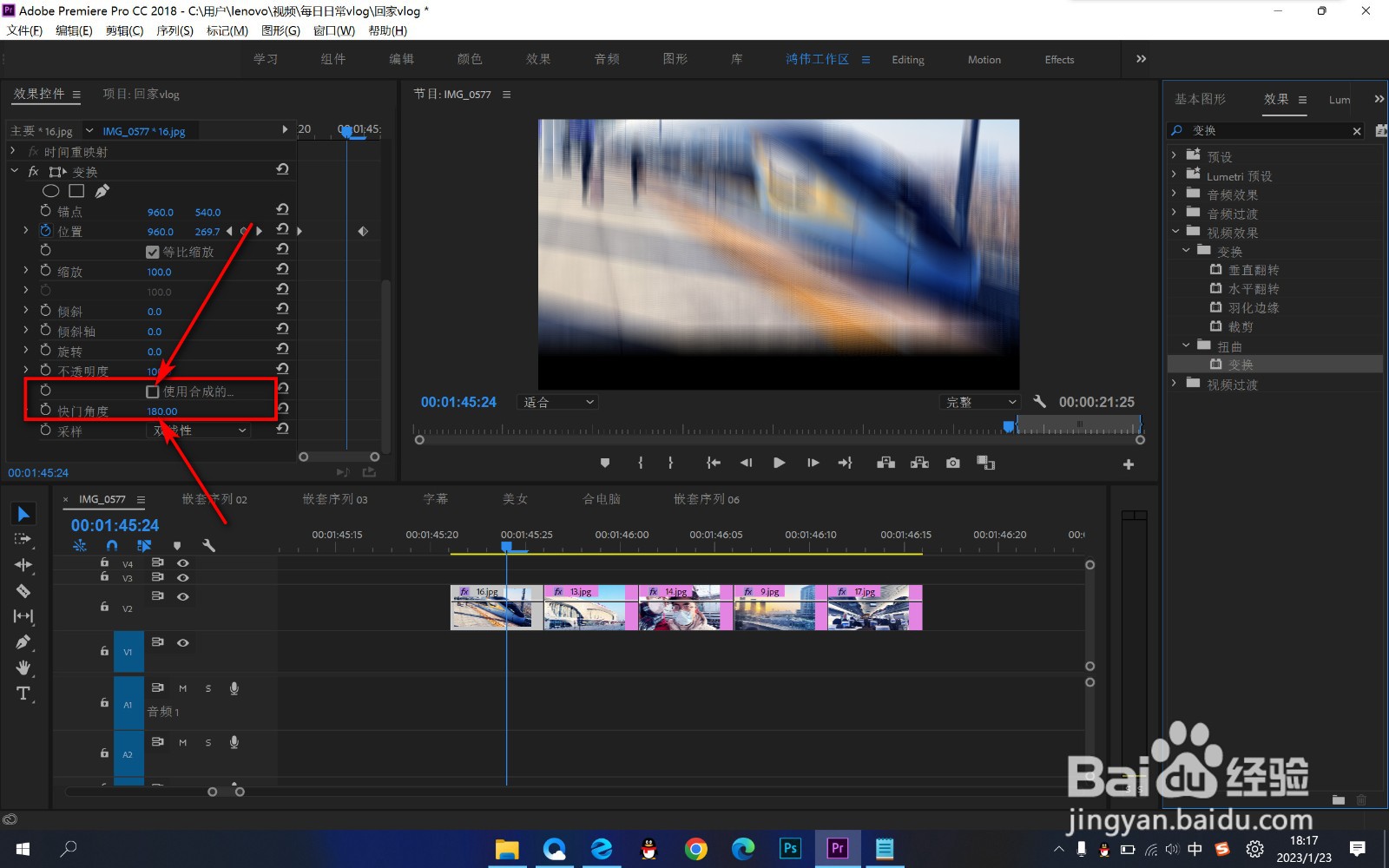Mute audio track A1

tap(183, 688)
